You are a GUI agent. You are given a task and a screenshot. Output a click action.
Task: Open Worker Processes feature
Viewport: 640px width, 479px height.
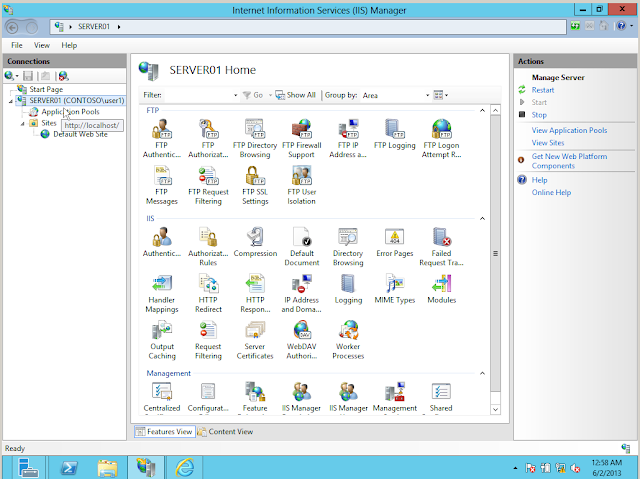(348, 340)
